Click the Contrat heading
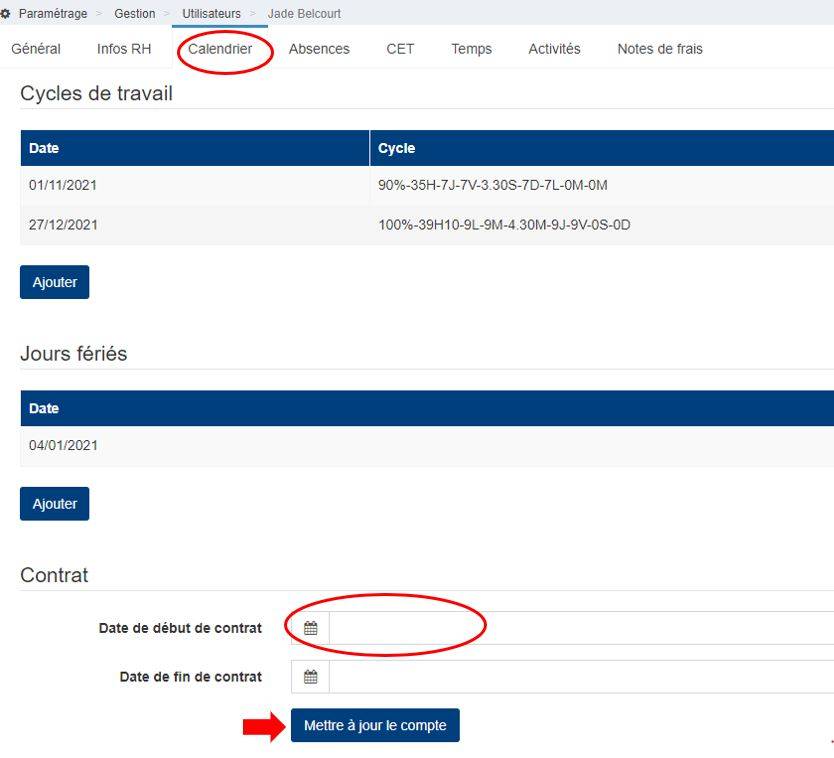The image size is (834, 758). (x=54, y=575)
